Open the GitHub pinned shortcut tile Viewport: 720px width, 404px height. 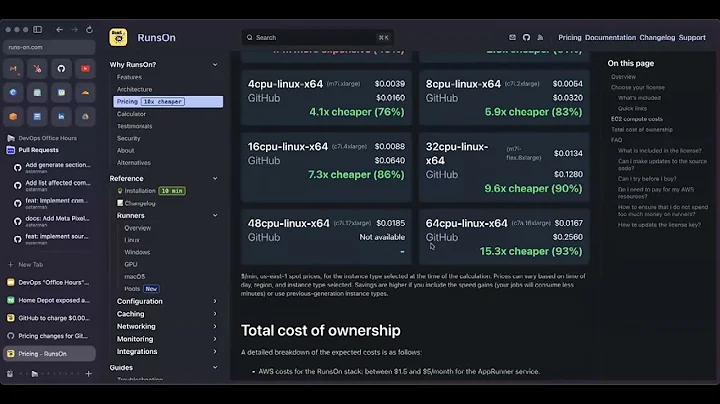[x=61, y=69]
